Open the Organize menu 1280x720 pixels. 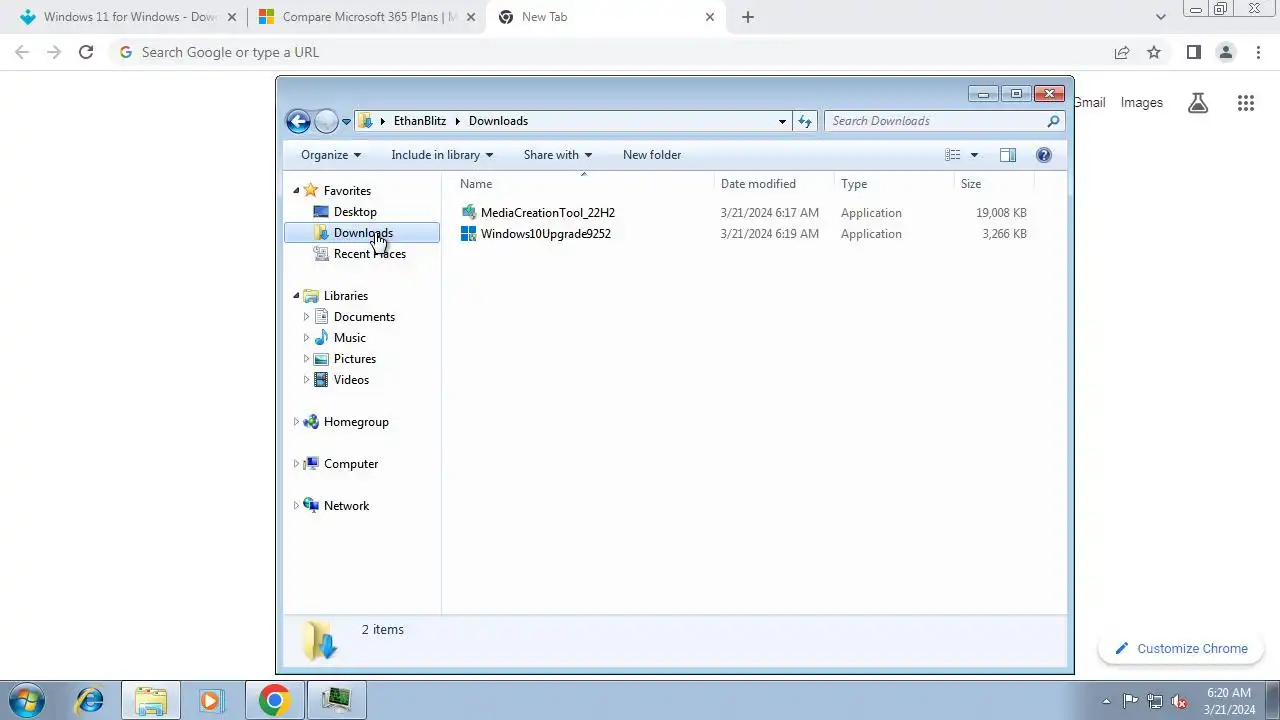coord(331,155)
